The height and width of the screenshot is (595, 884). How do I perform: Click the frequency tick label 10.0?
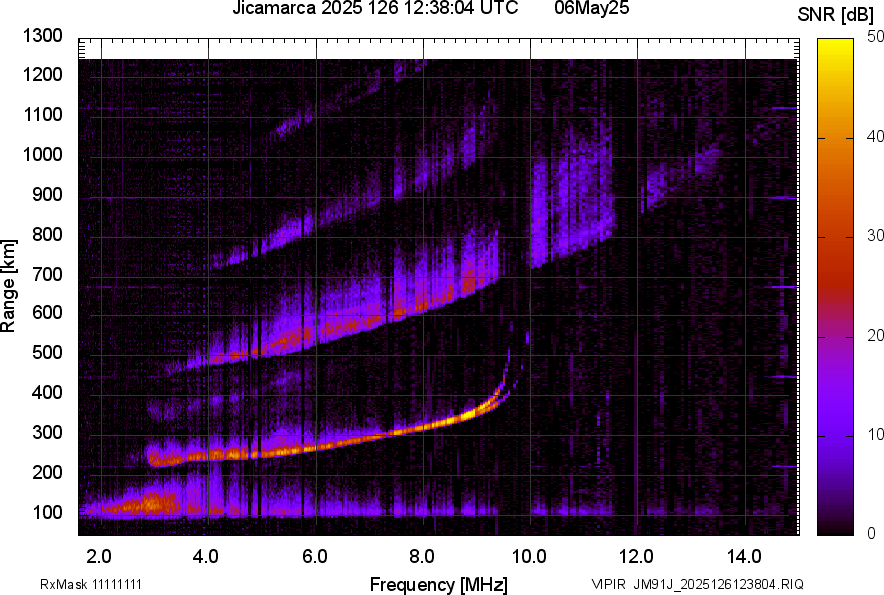(x=529, y=557)
